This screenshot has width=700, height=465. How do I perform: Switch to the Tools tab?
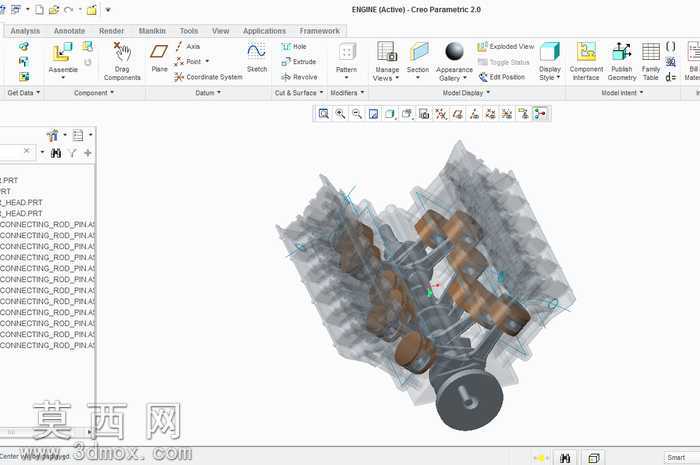189,31
